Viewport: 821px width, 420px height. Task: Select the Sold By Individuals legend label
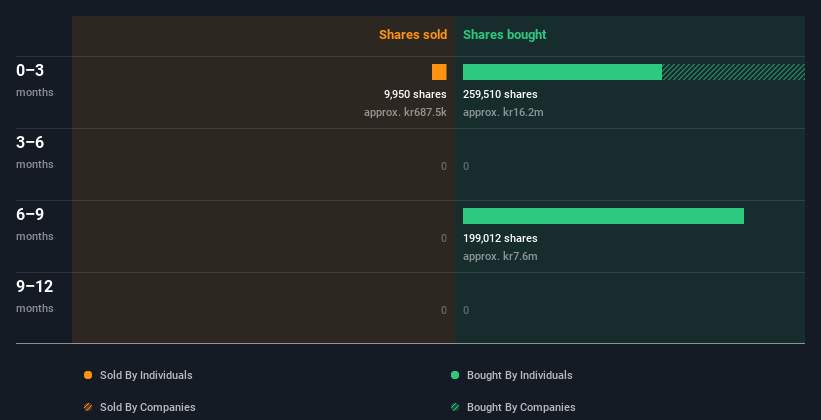(146, 375)
